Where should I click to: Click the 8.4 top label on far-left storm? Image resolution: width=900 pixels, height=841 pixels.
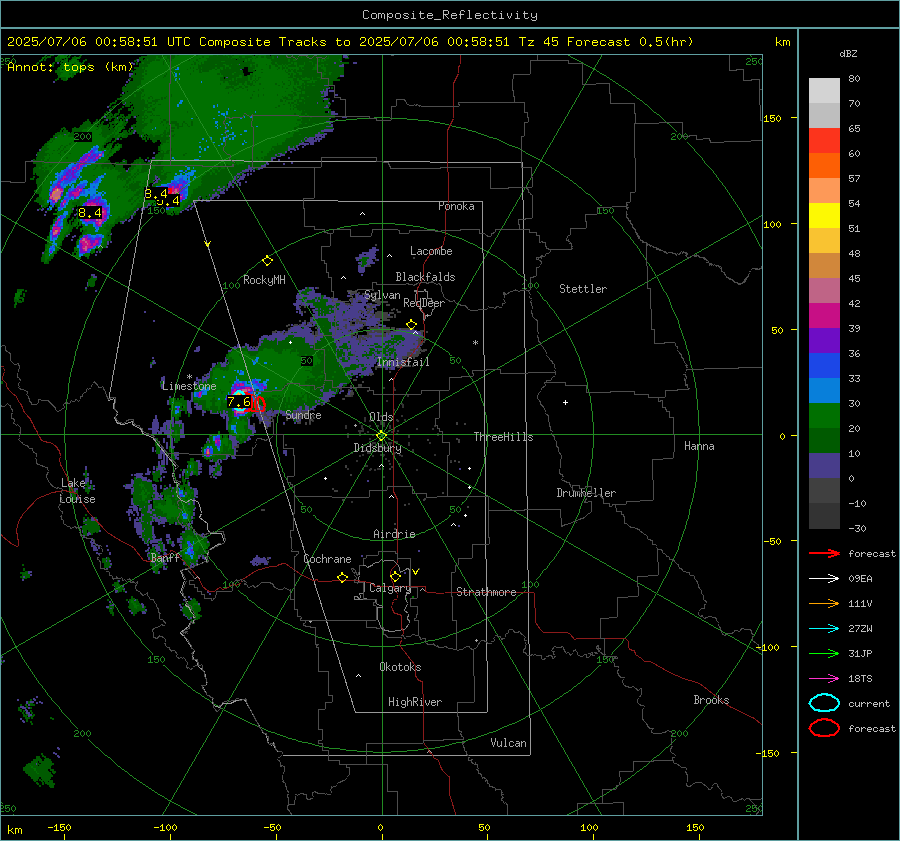90,213
